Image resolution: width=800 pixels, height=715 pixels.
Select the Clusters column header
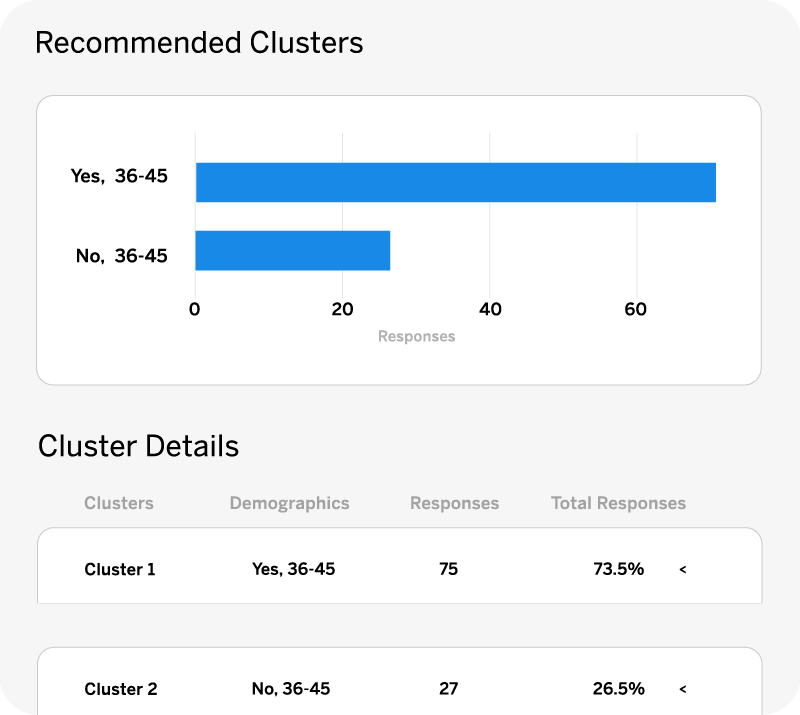(x=119, y=503)
